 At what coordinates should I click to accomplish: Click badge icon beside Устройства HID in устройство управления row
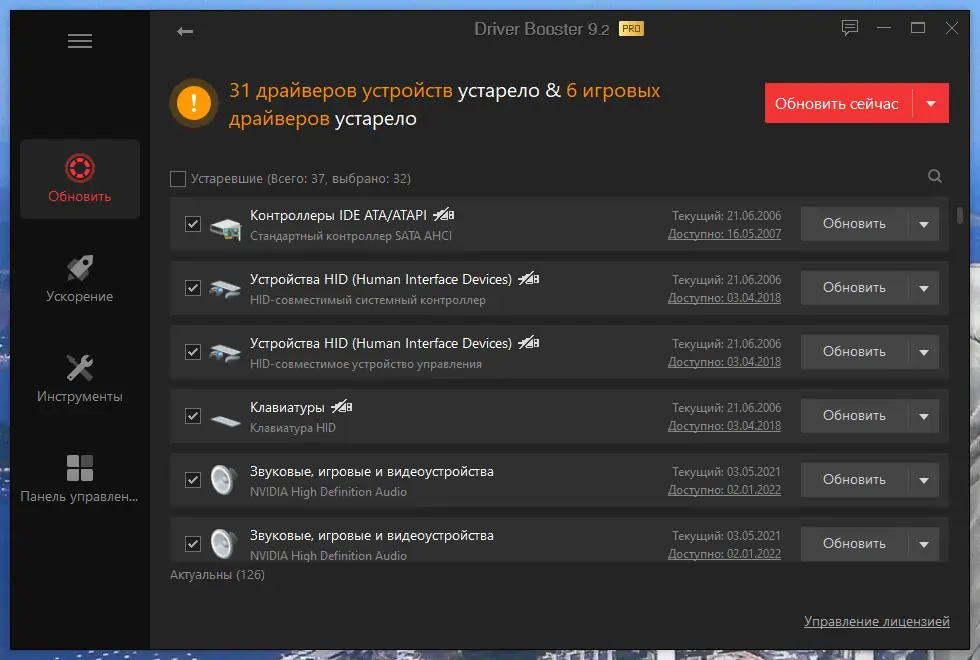[x=529, y=342]
